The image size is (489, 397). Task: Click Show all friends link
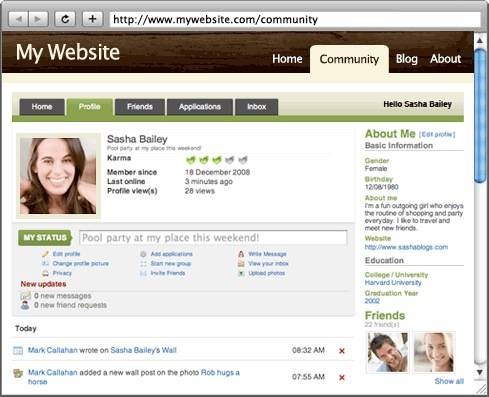(449, 381)
